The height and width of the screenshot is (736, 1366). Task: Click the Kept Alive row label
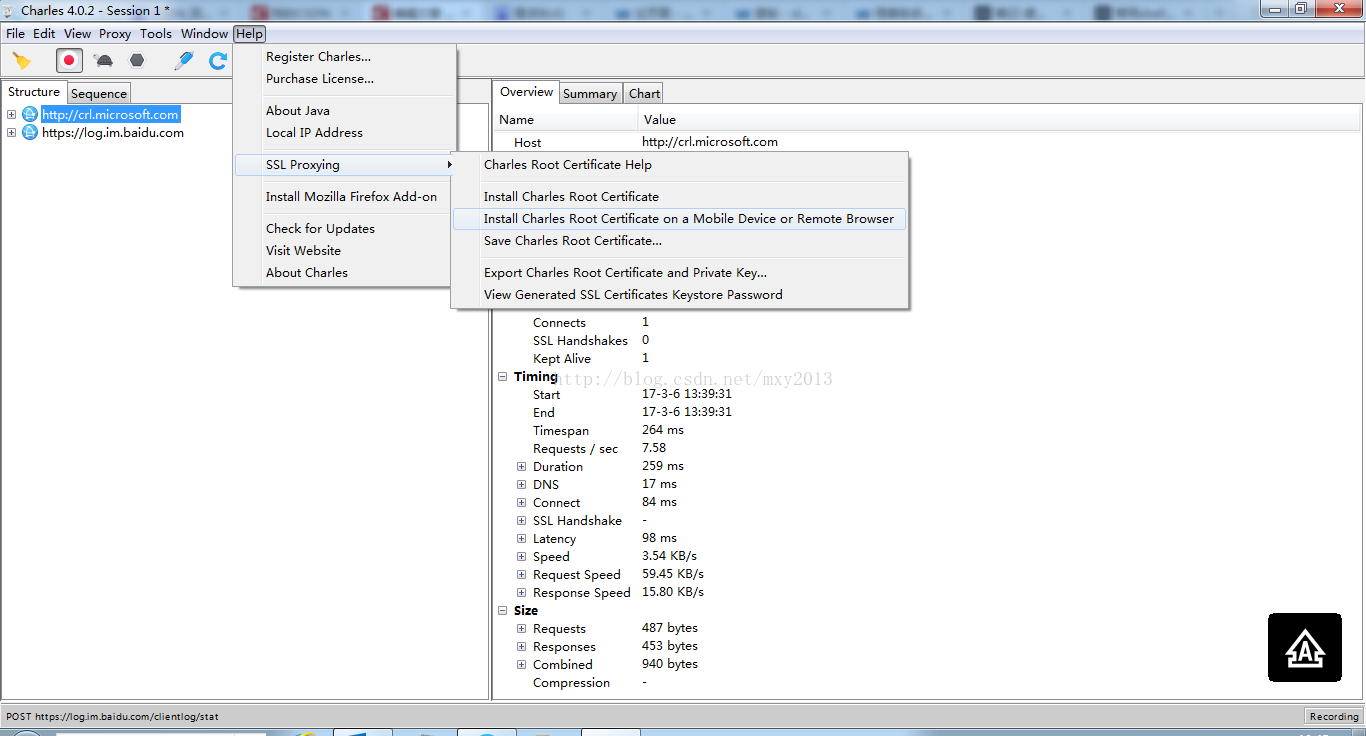[x=562, y=359]
